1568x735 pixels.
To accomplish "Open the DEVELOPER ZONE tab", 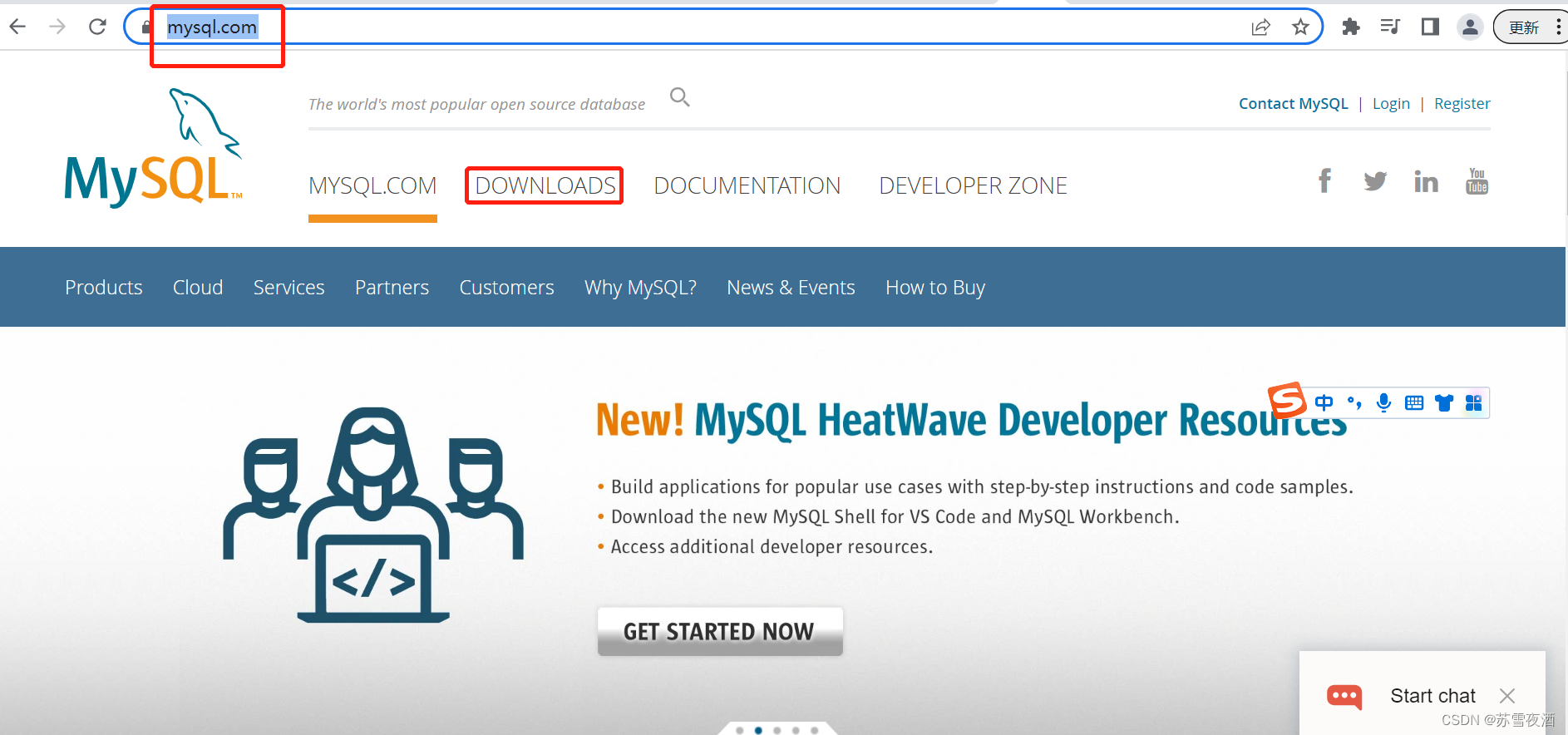I will click(x=973, y=185).
